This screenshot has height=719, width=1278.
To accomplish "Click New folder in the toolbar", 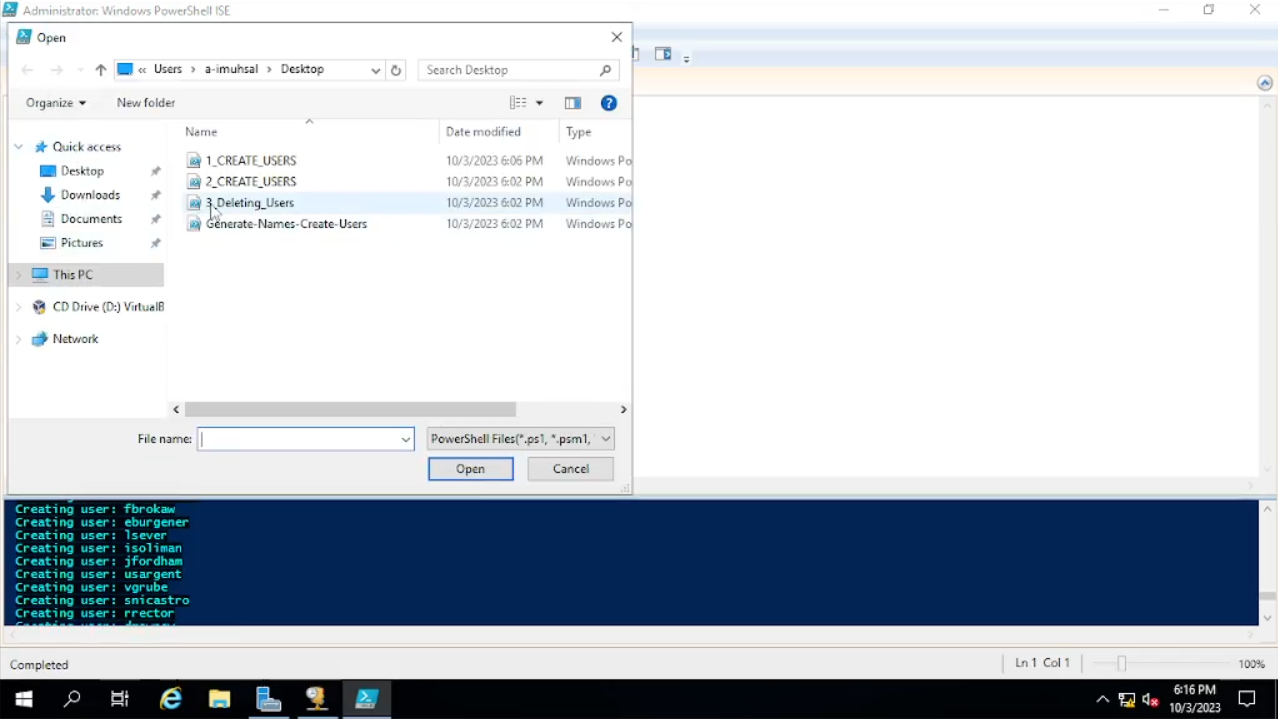I will [146, 103].
